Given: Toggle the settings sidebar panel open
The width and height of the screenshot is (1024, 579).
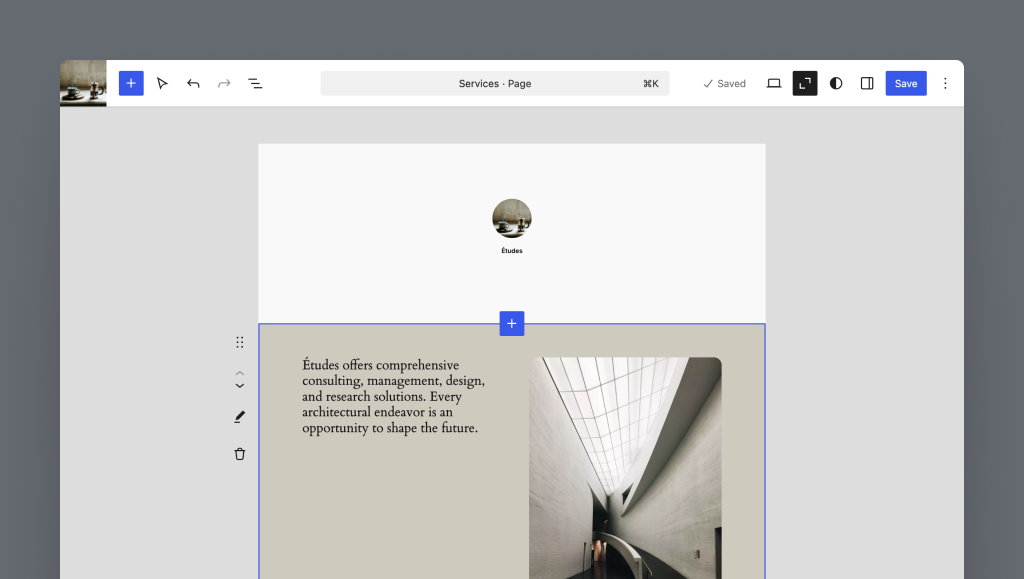Looking at the screenshot, I should (x=866, y=83).
